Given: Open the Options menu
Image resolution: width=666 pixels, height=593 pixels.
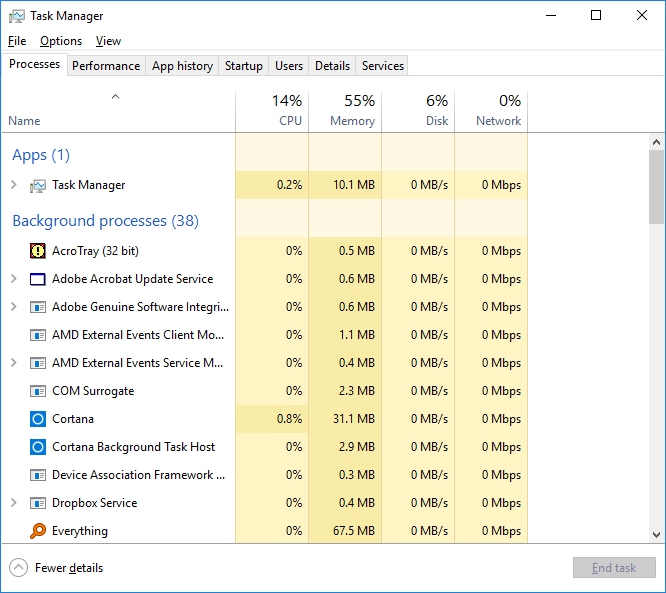Looking at the screenshot, I should (61, 41).
